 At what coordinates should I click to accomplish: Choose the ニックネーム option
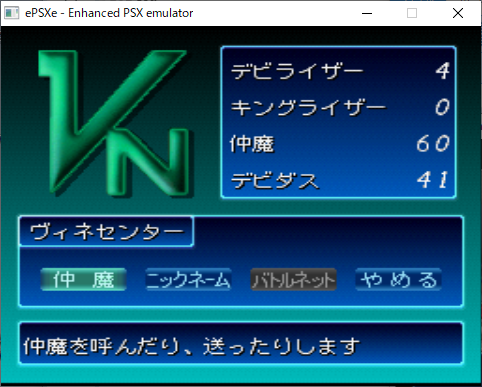188,279
